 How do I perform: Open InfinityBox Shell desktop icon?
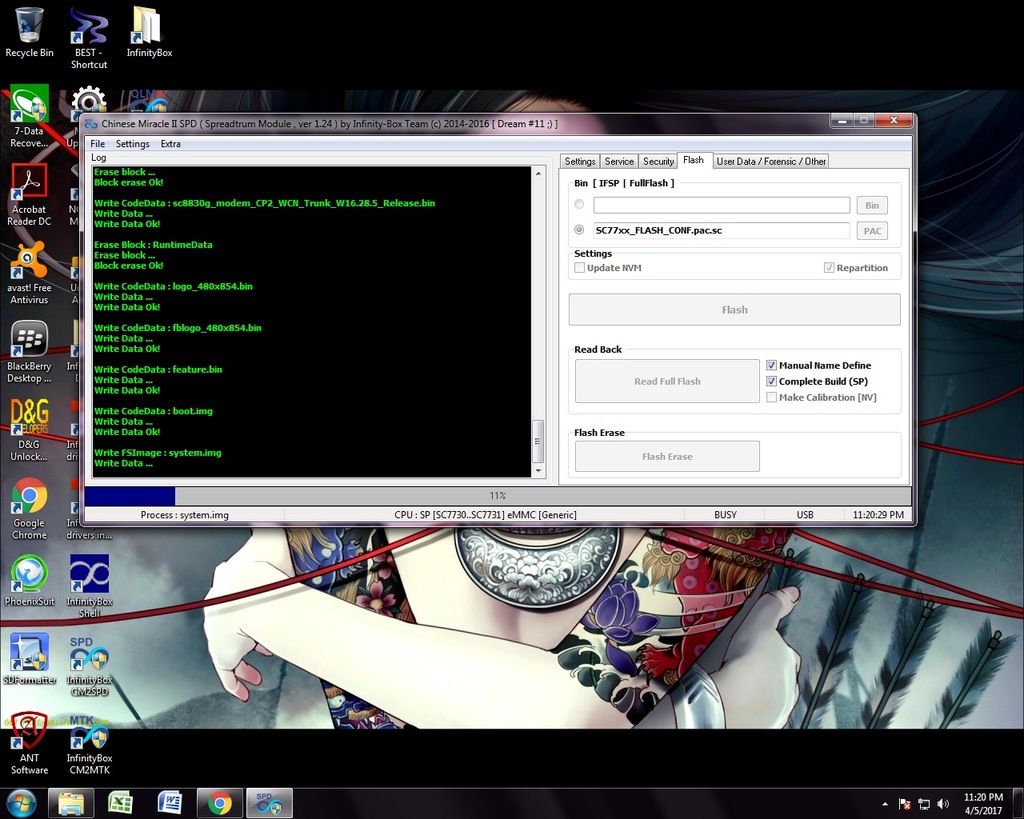pos(89,586)
